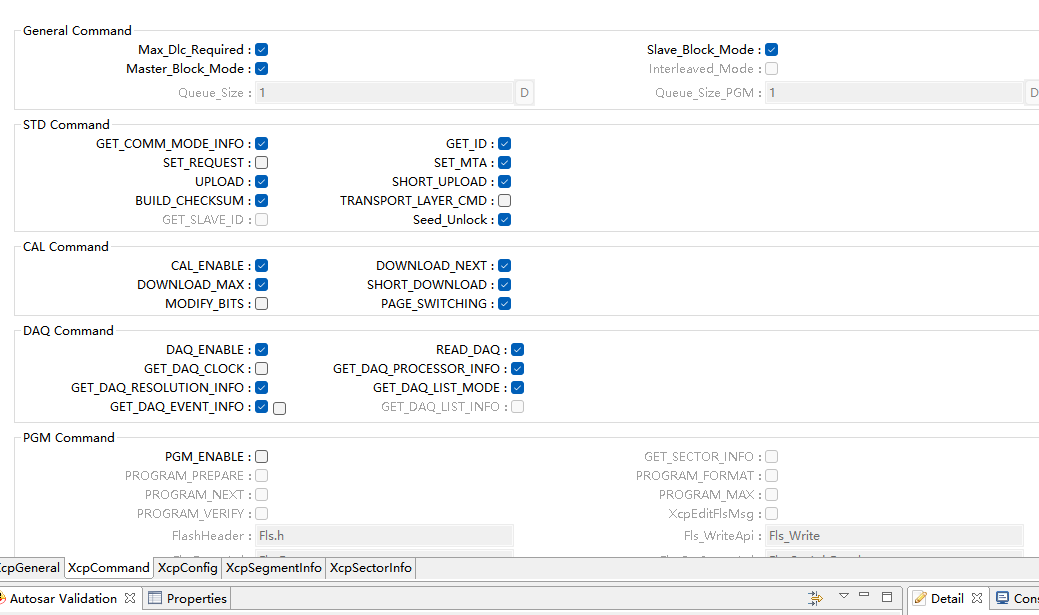1039x615 pixels.
Task: Go to the XcpSectorInfo tab
Action: point(370,568)
